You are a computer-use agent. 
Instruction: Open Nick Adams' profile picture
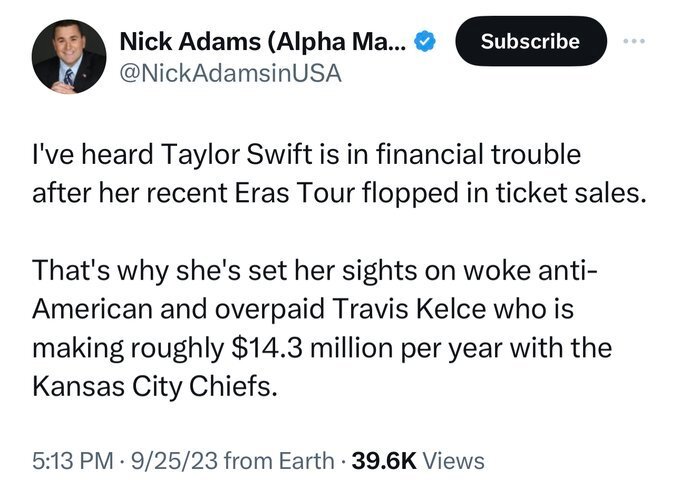coord(69,57)
